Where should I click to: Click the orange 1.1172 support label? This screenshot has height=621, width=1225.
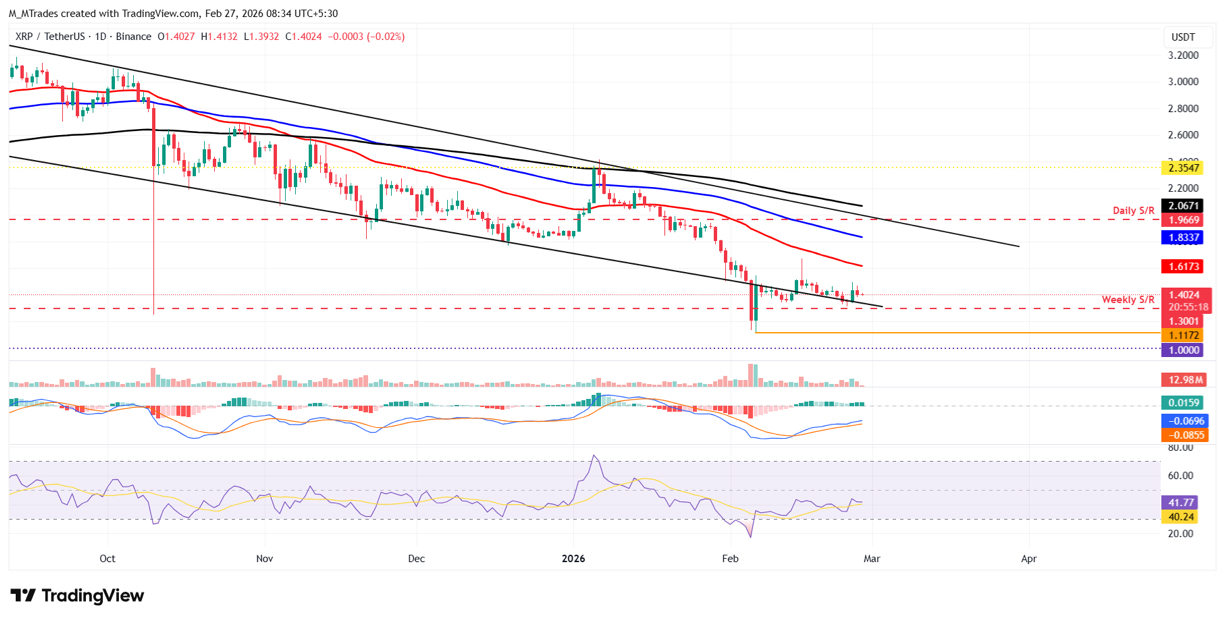click(1184, 336)
